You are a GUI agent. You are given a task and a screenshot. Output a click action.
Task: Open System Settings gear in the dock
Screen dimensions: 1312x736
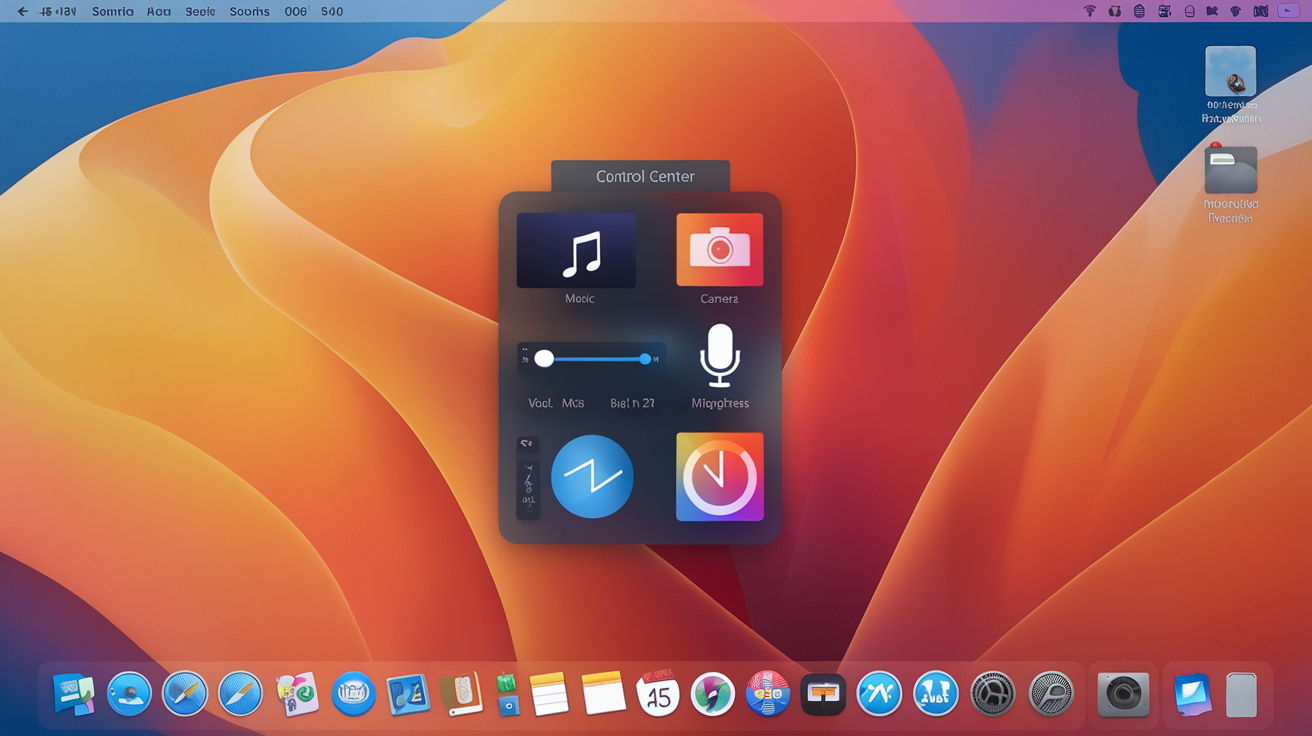click(x=992, y=693)
